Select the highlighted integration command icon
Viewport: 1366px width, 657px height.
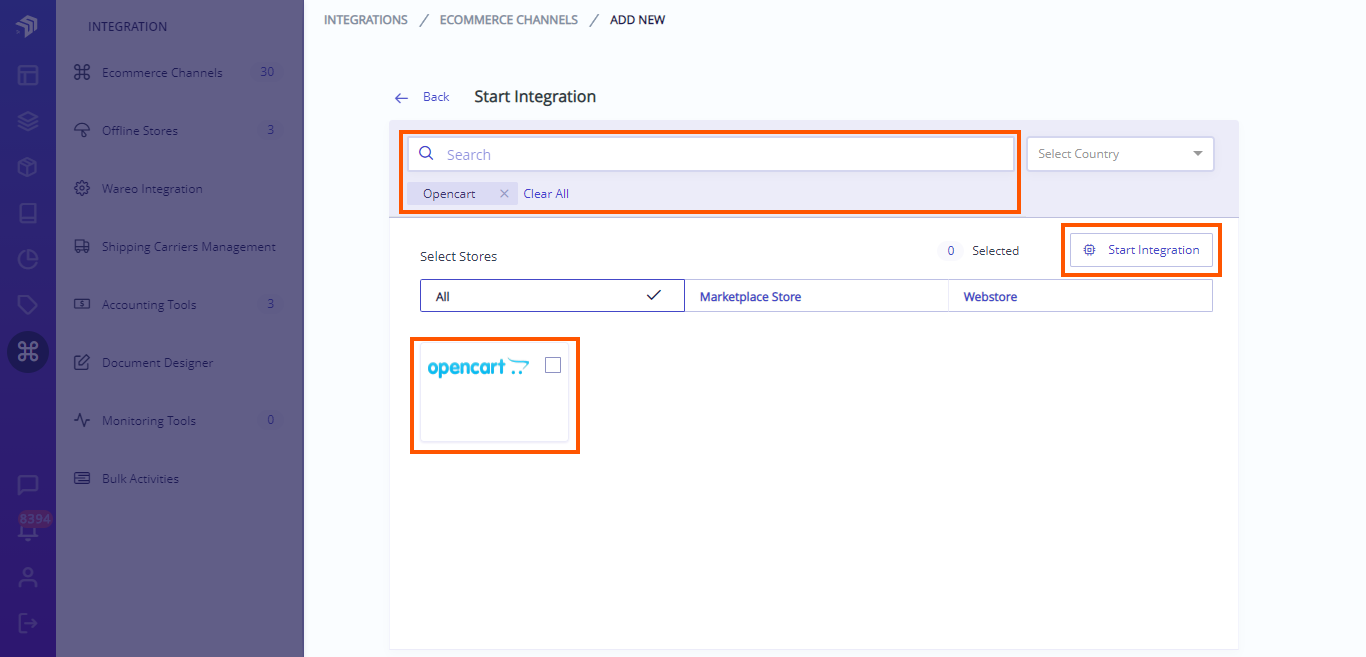(28, 351)
